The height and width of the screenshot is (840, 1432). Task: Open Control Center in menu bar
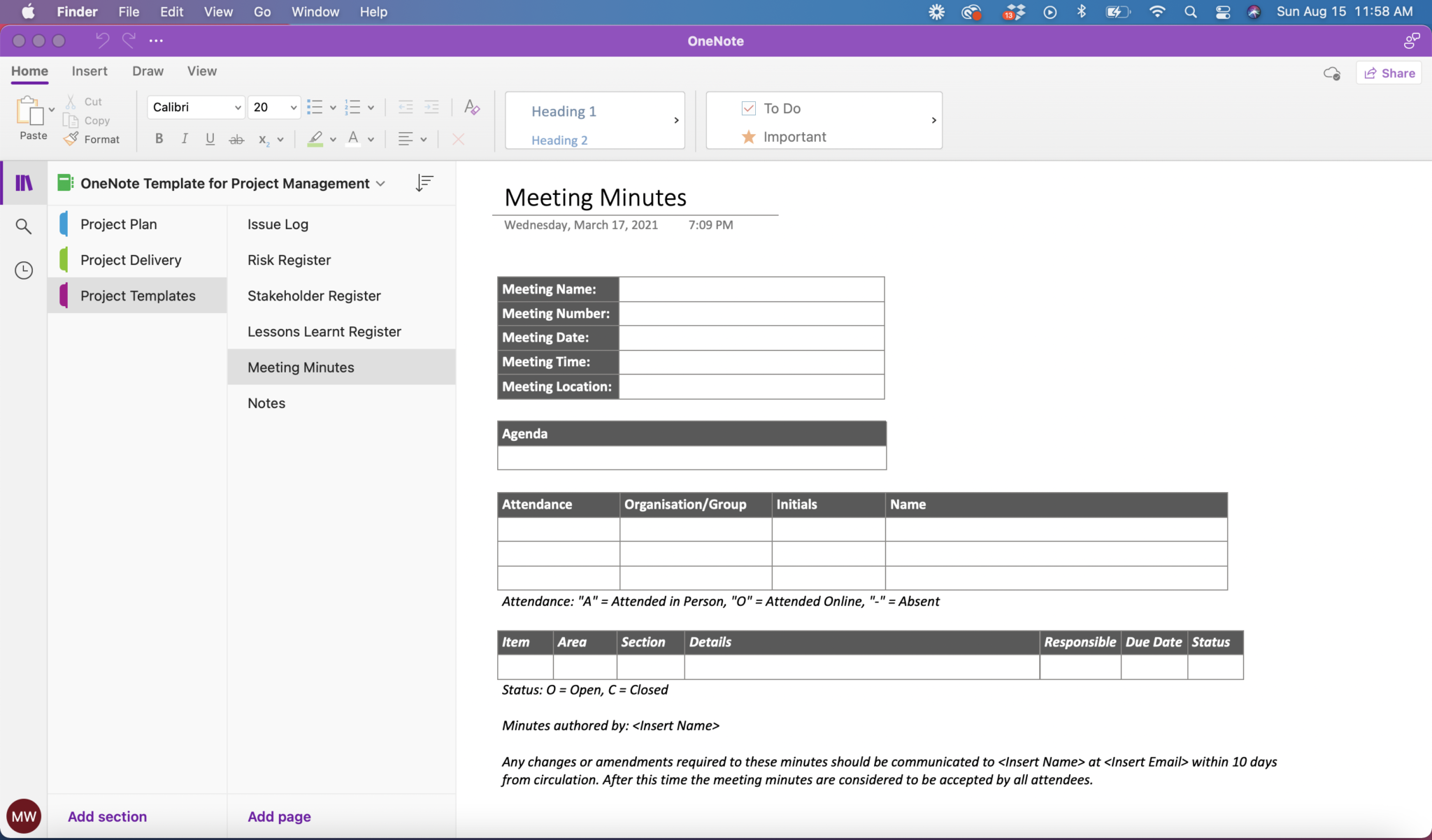(x=1223, y=12)
